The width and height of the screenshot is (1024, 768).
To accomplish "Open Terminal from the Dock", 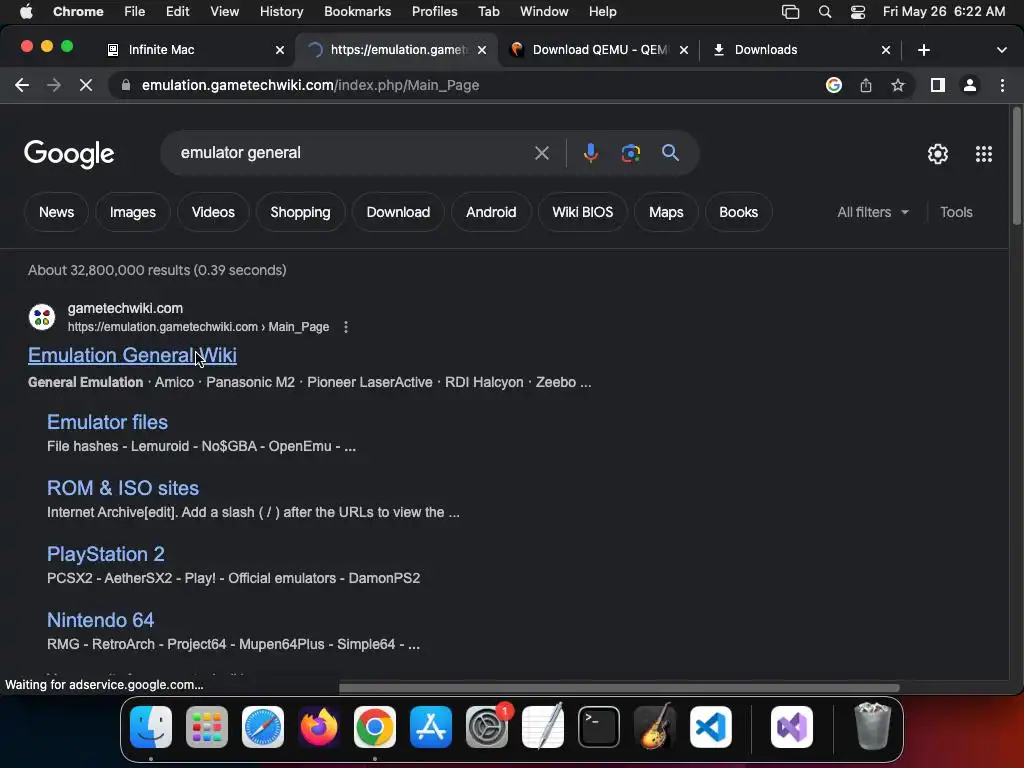I will tap(599, 727).
